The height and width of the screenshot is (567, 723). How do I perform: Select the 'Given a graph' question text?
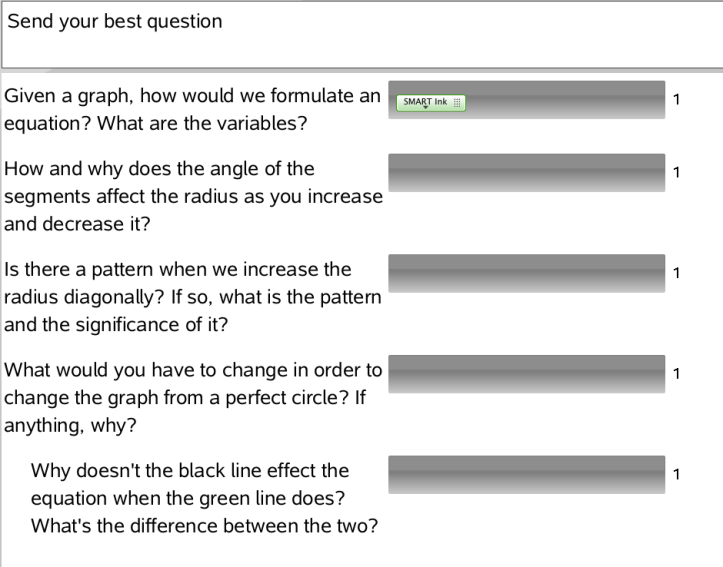click(x=192, y=111)
